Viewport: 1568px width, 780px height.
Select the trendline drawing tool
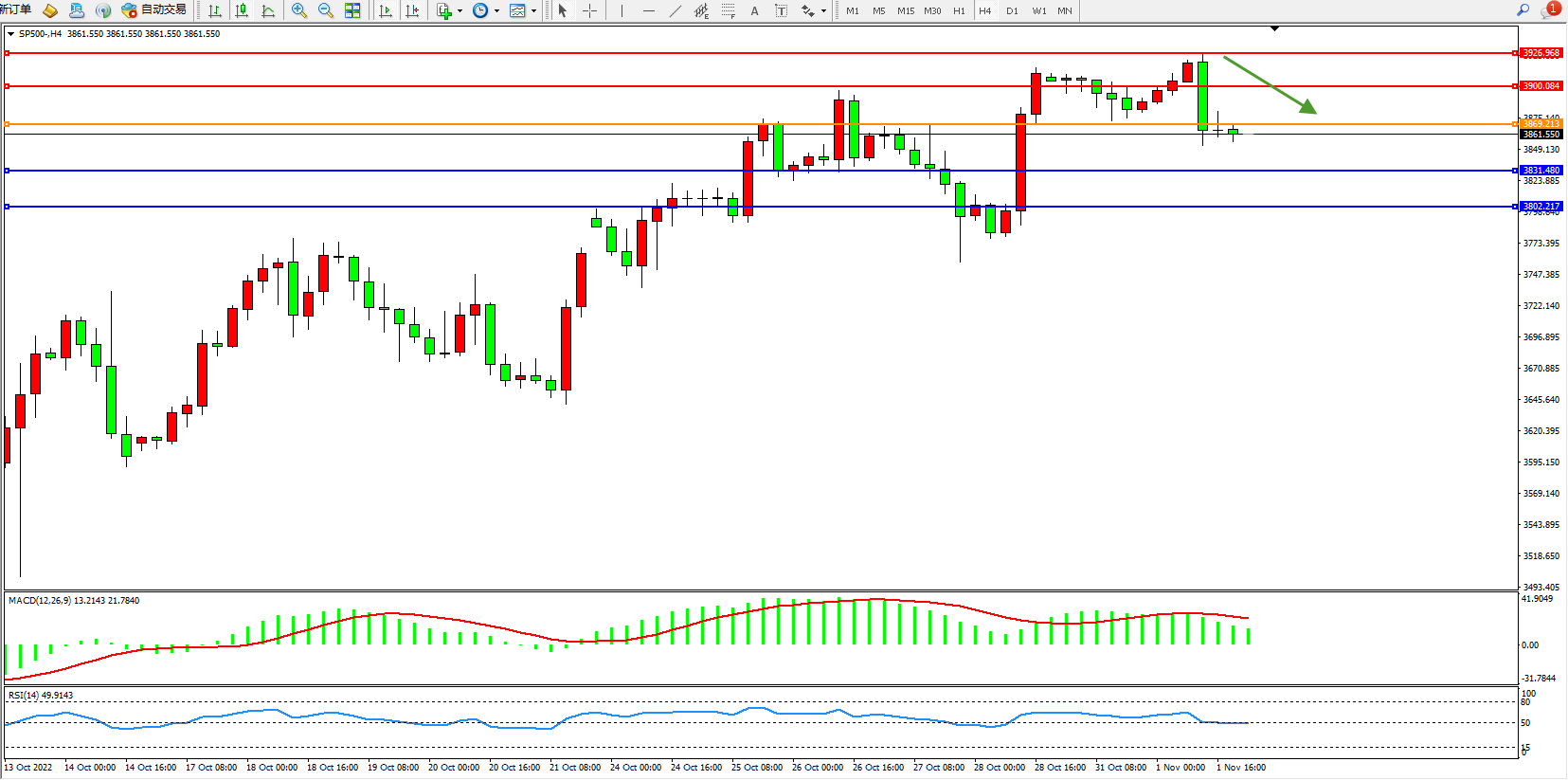(x=675, y=10)
